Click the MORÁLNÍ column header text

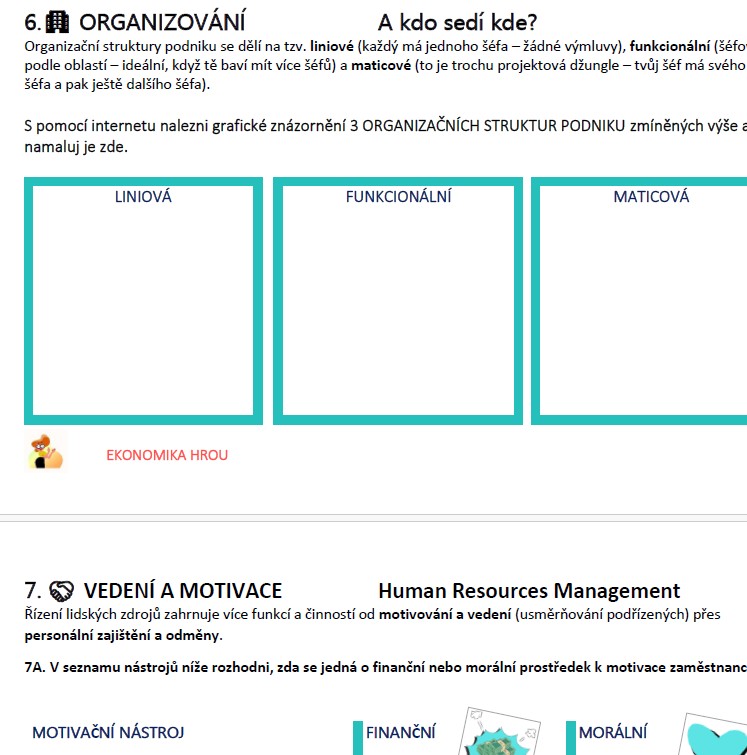pyautogui.click(x=613, y=733)
